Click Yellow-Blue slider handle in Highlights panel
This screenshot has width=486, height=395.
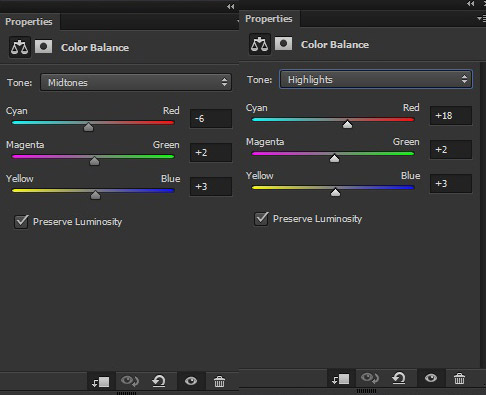click(x=335, y=192)
